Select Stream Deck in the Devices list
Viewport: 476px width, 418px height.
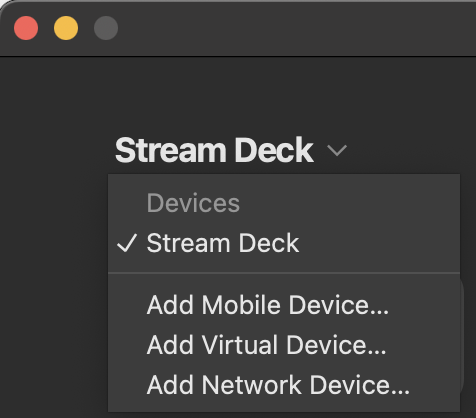(x=284, y=243)
